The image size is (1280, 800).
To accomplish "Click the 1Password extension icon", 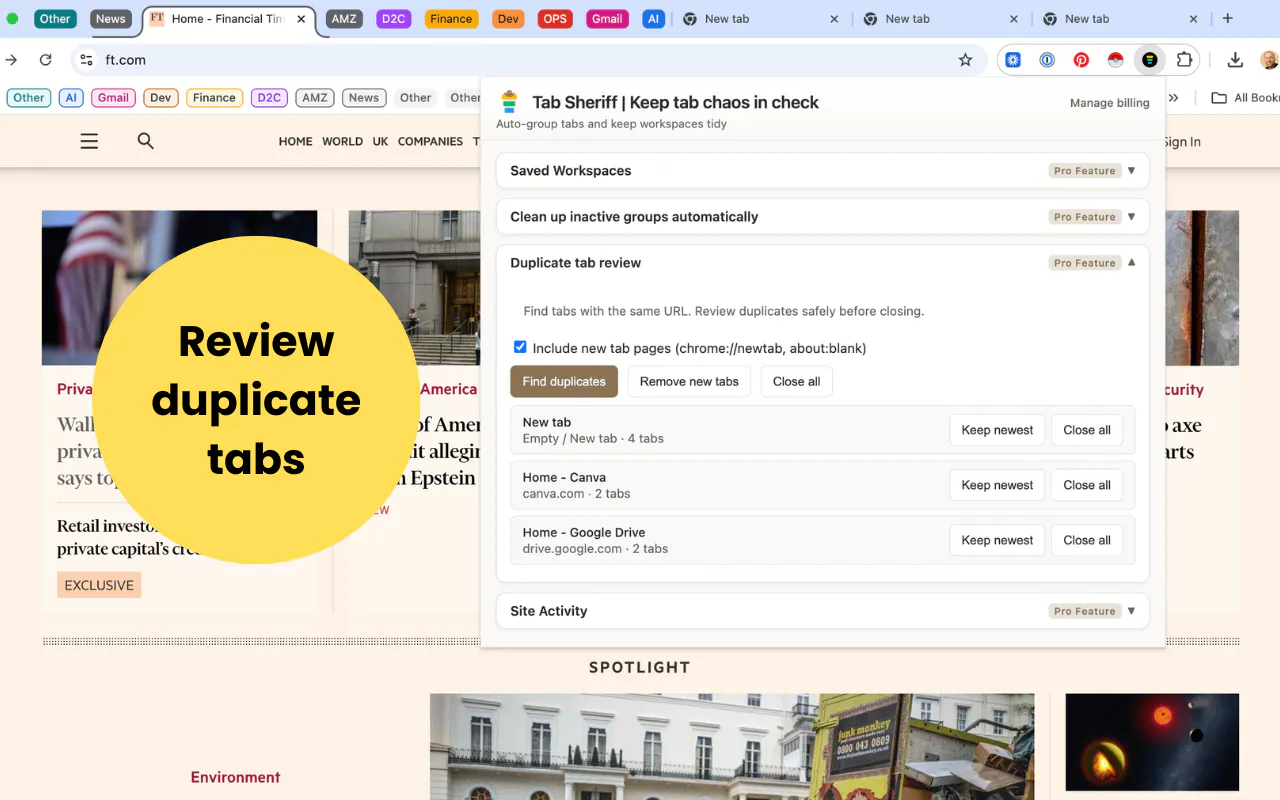I will (x=1047, y=60).
